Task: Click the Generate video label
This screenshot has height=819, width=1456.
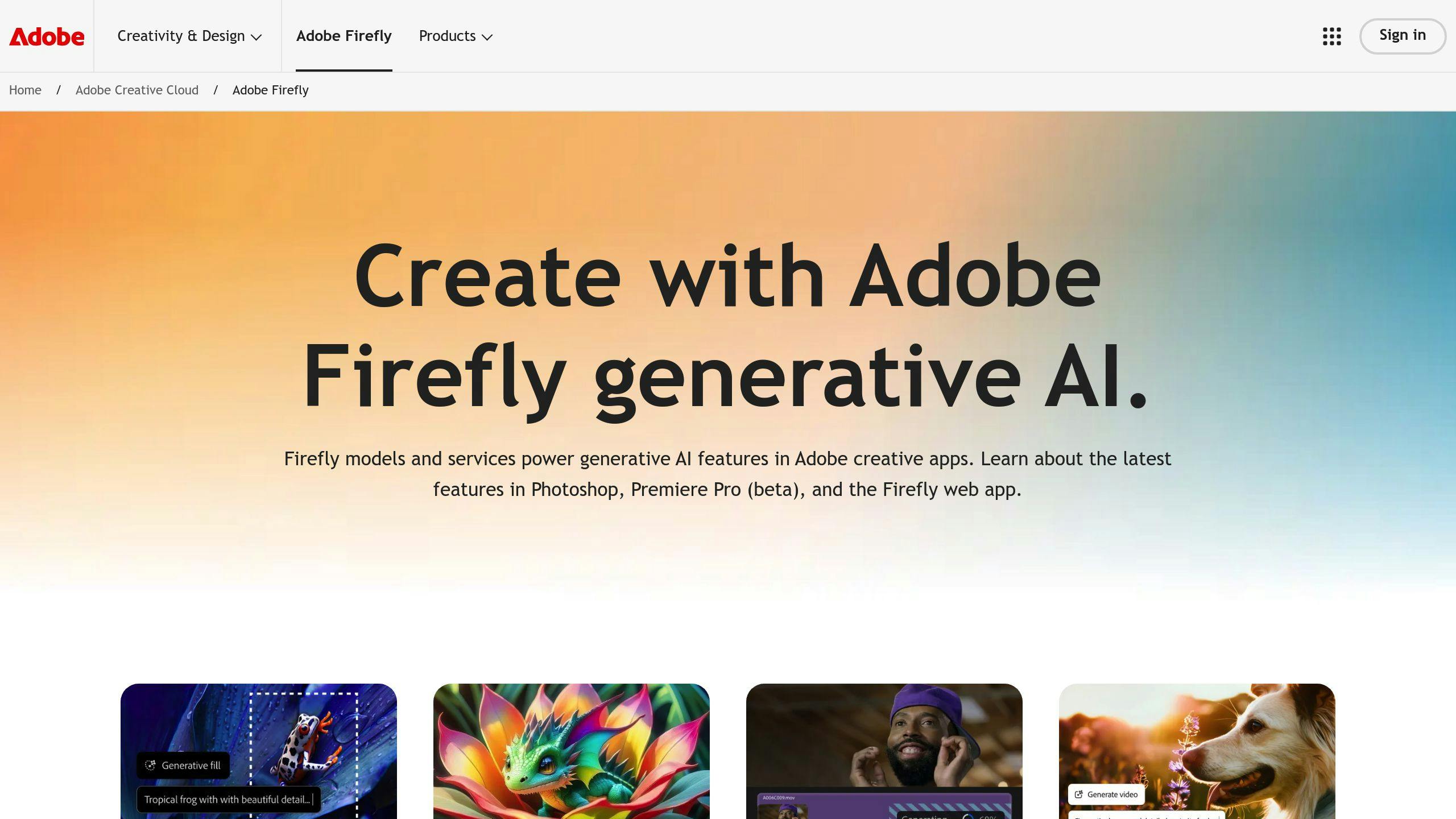Action: click(x=1106, y=795)
